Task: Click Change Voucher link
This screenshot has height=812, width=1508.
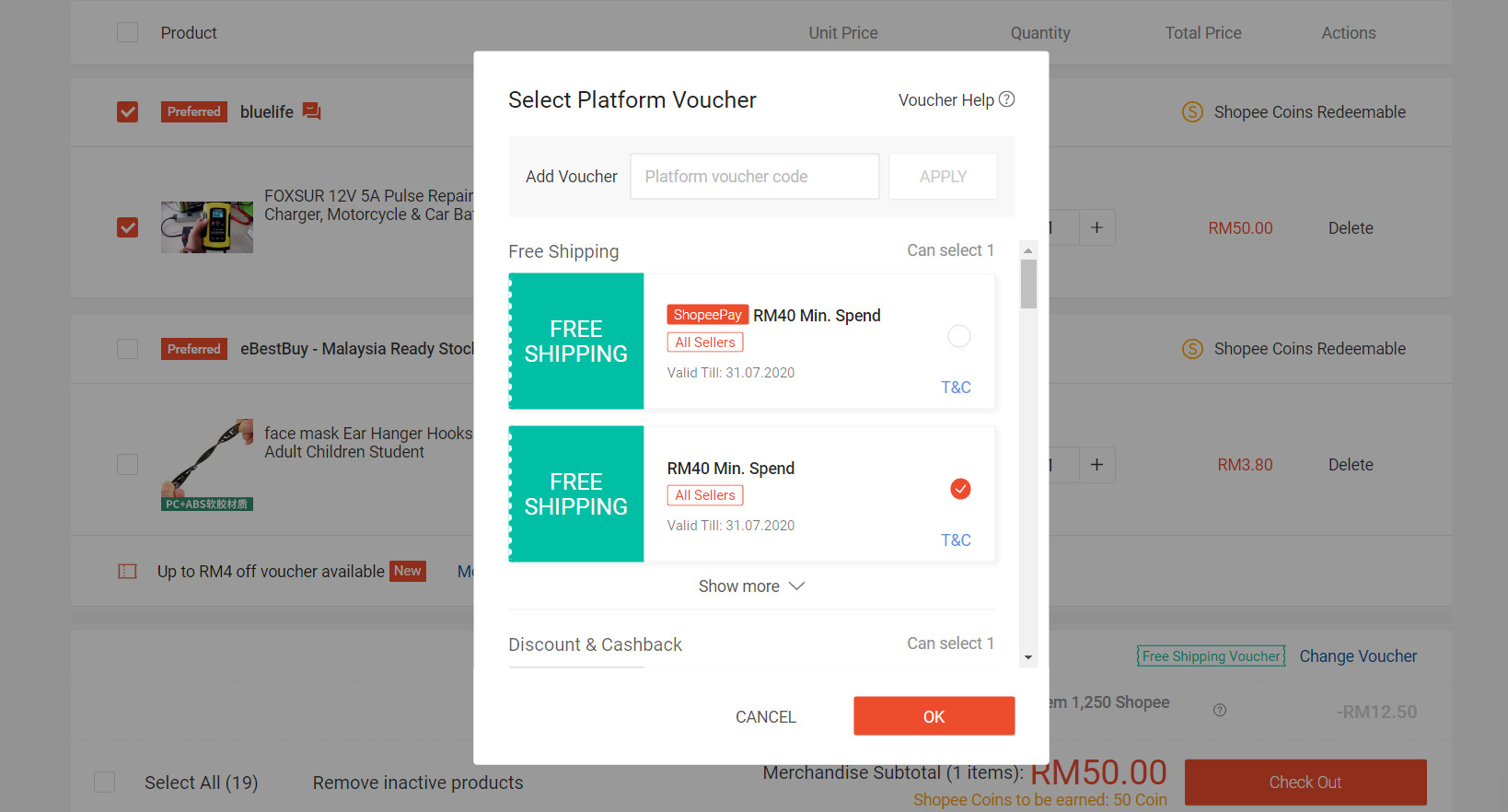Action: click(x=1358, y=656)
